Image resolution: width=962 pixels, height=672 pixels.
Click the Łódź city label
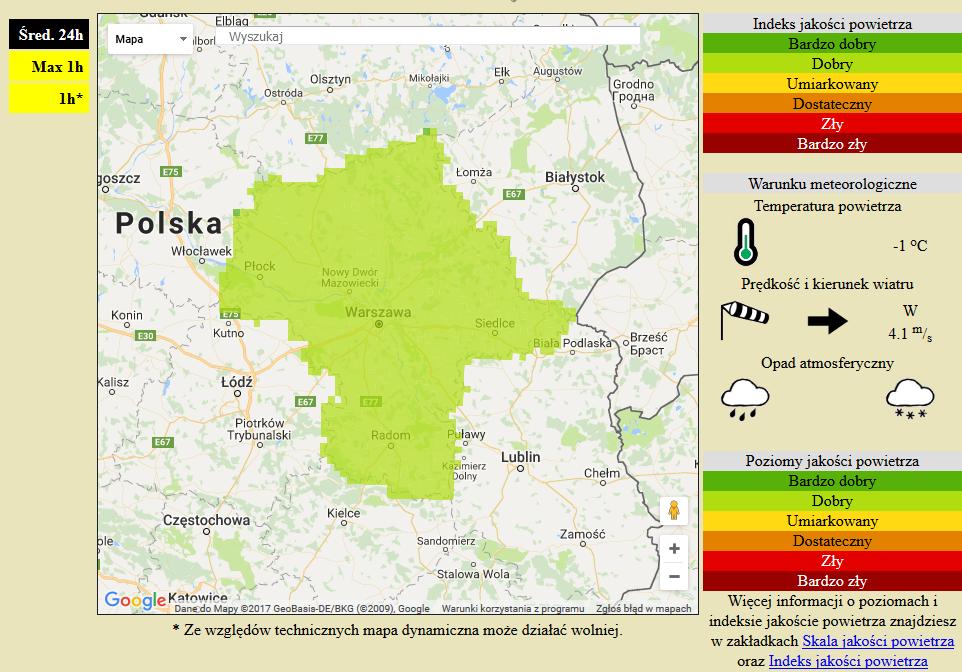[x=237, y=382]
